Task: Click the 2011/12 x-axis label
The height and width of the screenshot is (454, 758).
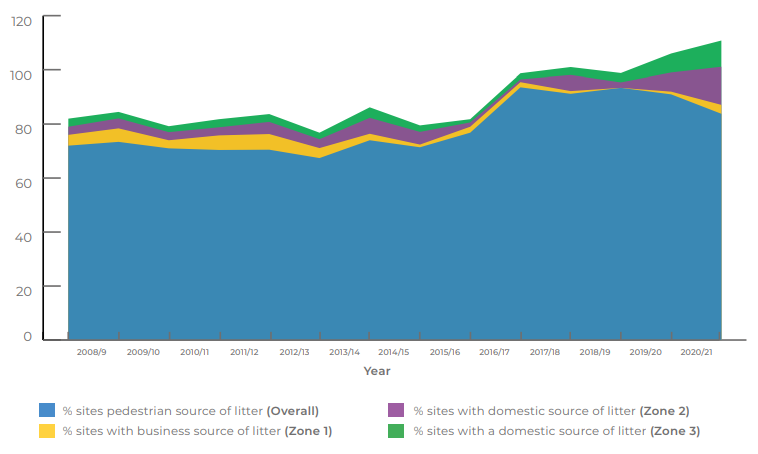Action: pyautogui.click(x=244, y=352)
